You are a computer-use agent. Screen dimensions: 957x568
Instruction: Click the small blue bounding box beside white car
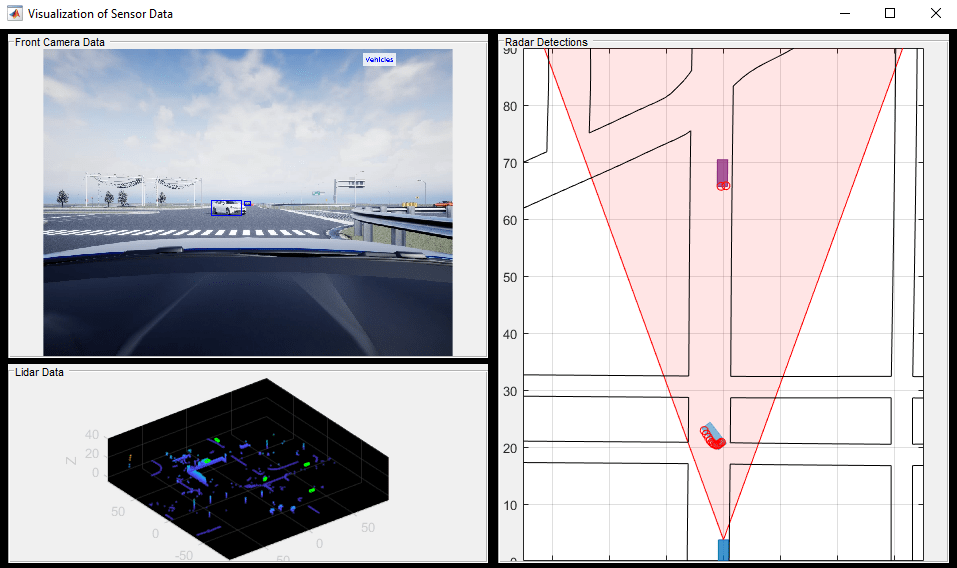[247, 203]
